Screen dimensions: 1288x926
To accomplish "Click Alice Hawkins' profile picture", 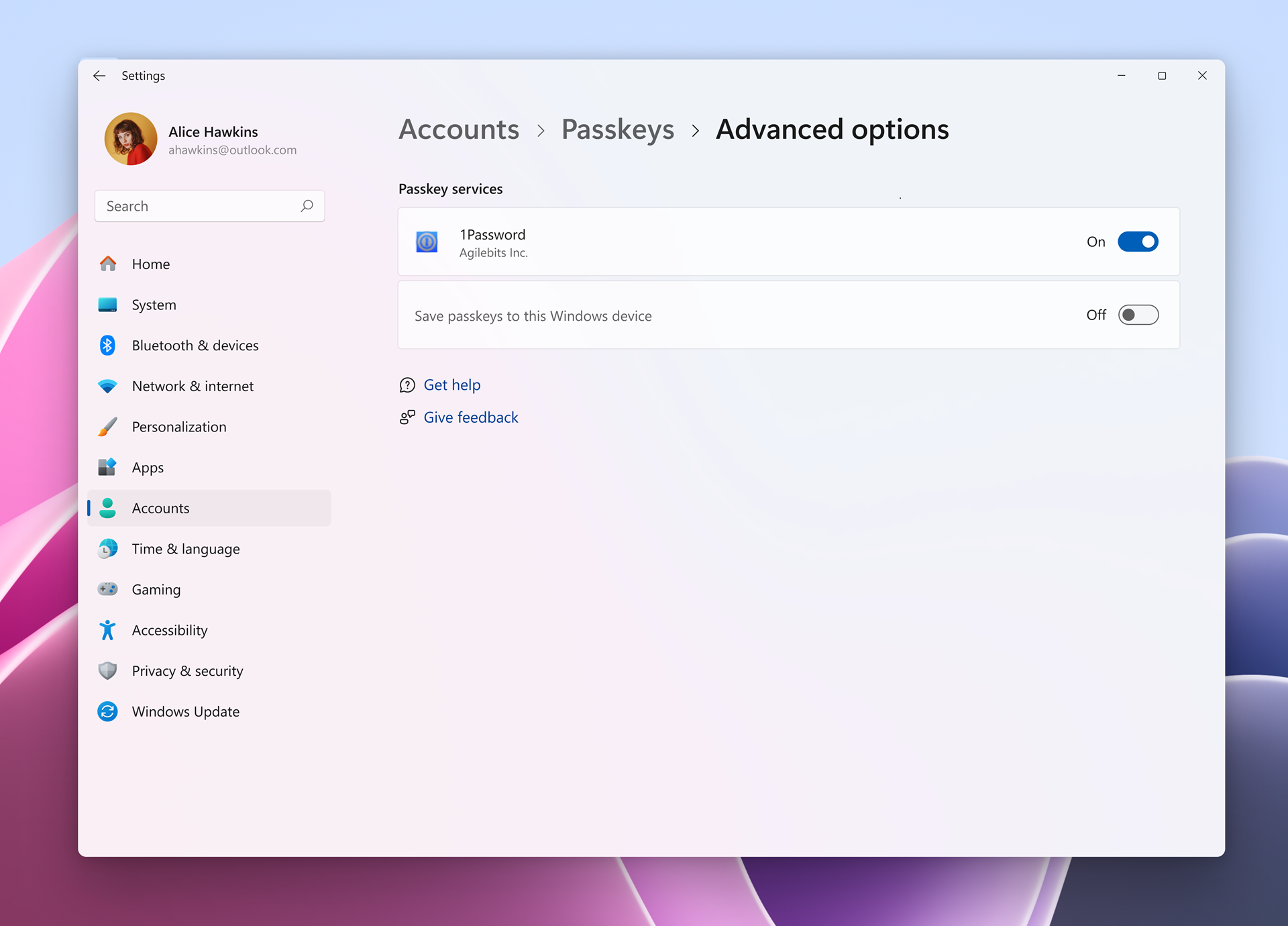I will [x=131, y=139].
